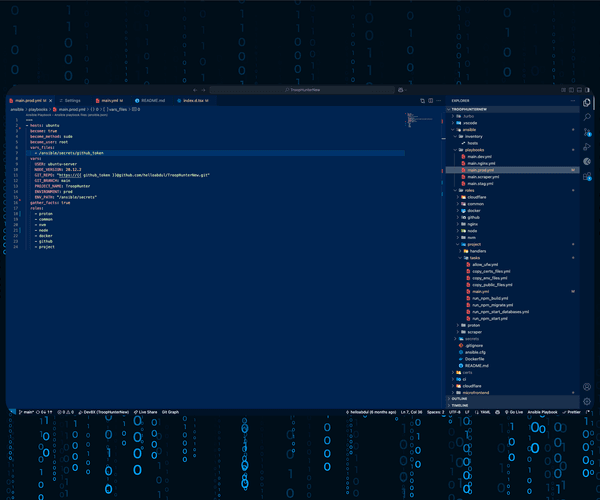Change YAML language mode in status bar
Image resolution: width=600 pixels, height=500 pixels.
pyautogui.click(x=485, y=412)
